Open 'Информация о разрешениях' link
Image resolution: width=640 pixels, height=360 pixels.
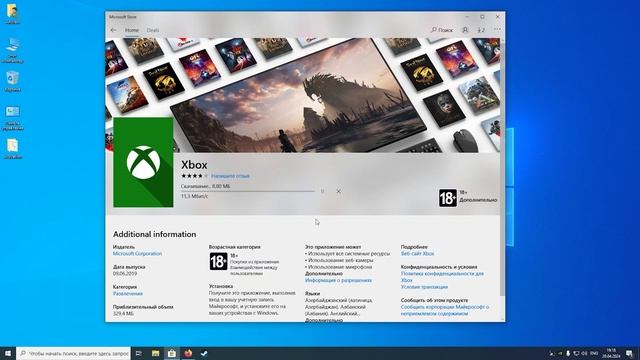point(338,280)
